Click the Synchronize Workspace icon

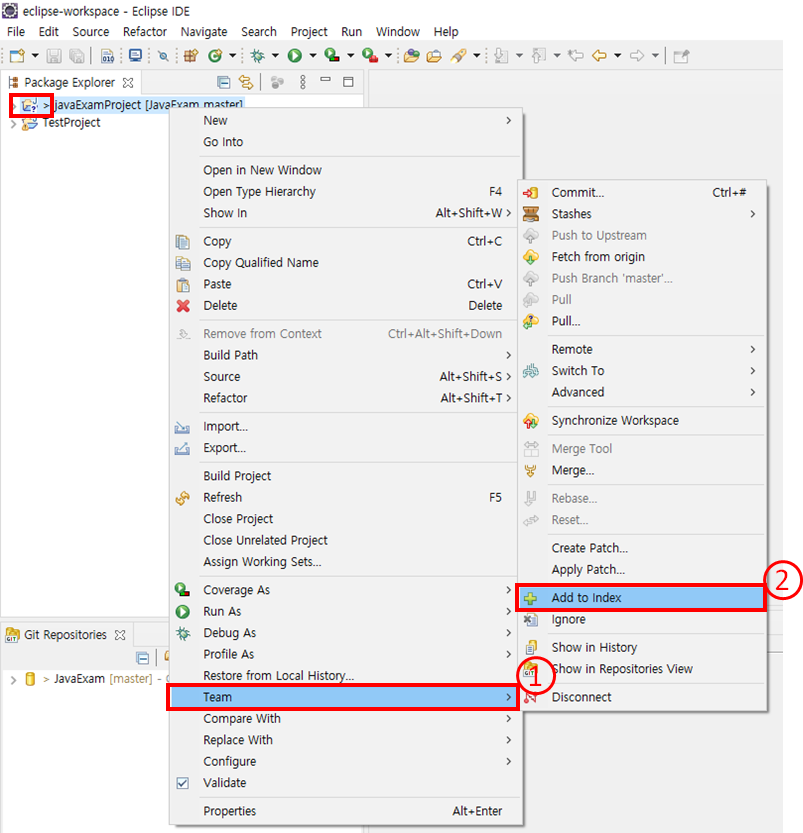(531, 421)
